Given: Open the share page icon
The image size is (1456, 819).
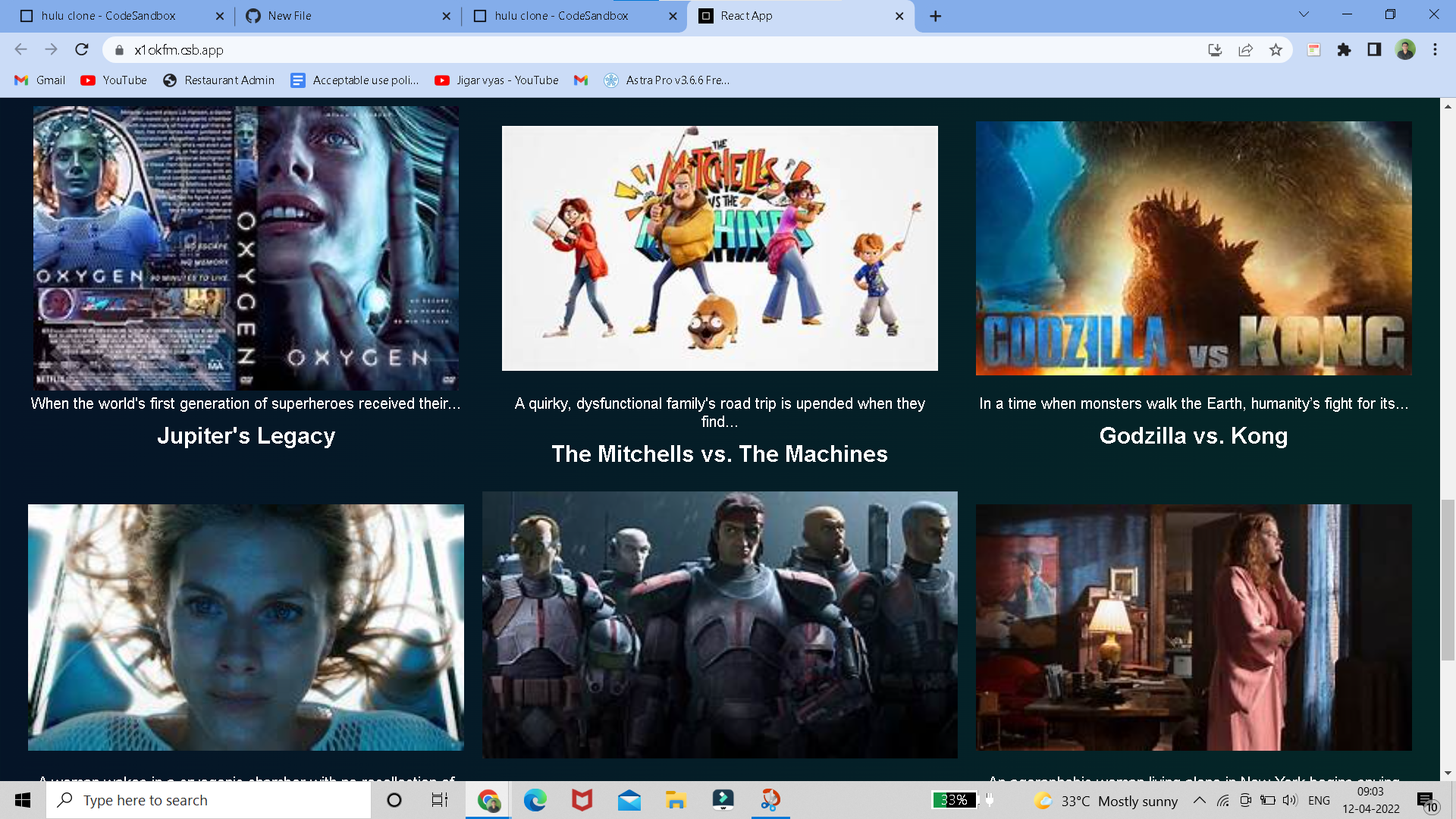Looking at the screenshot, I should (1244, 50).
